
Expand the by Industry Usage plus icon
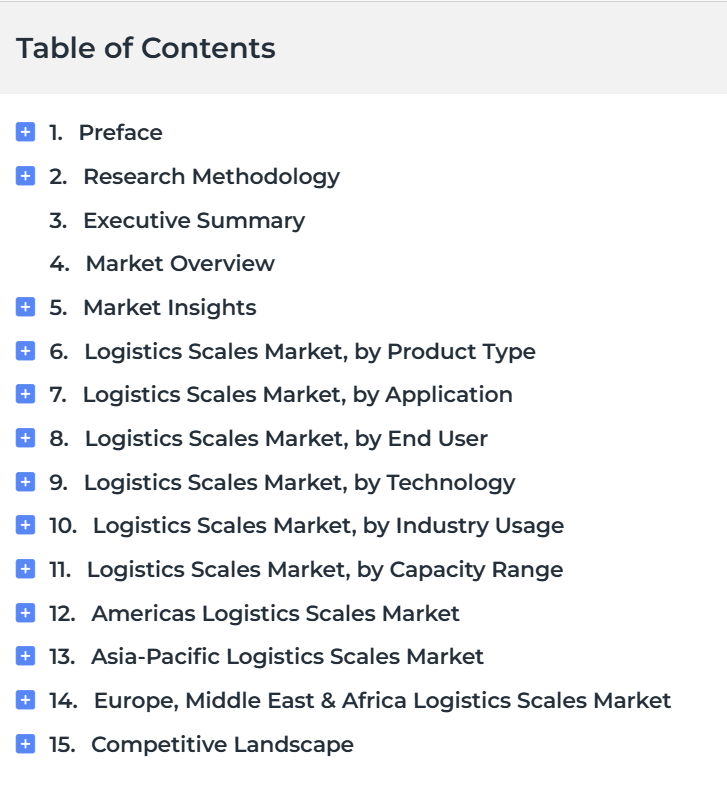click(25, 525)
